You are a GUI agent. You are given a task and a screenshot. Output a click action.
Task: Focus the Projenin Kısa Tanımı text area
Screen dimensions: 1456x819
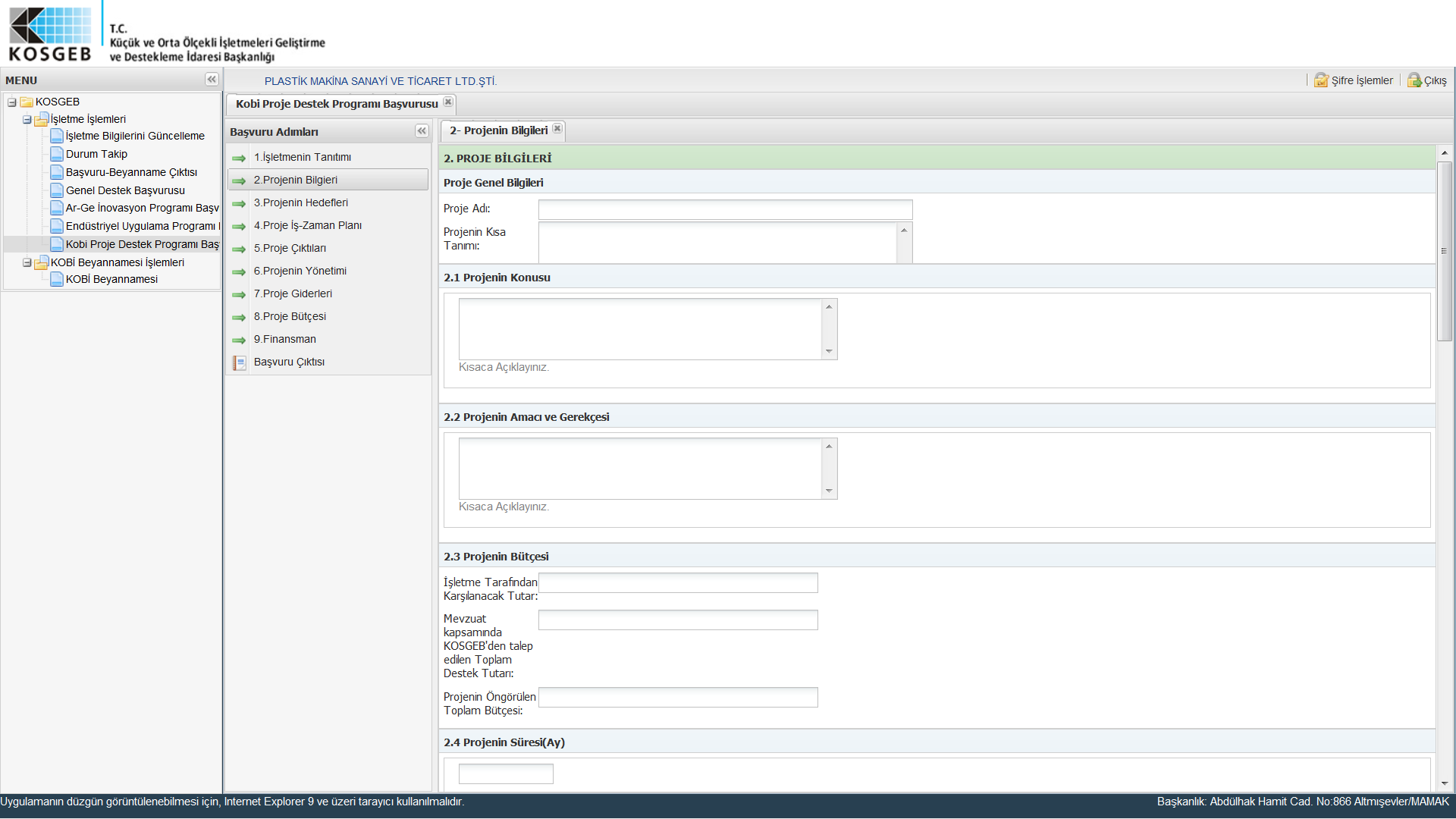717,243
